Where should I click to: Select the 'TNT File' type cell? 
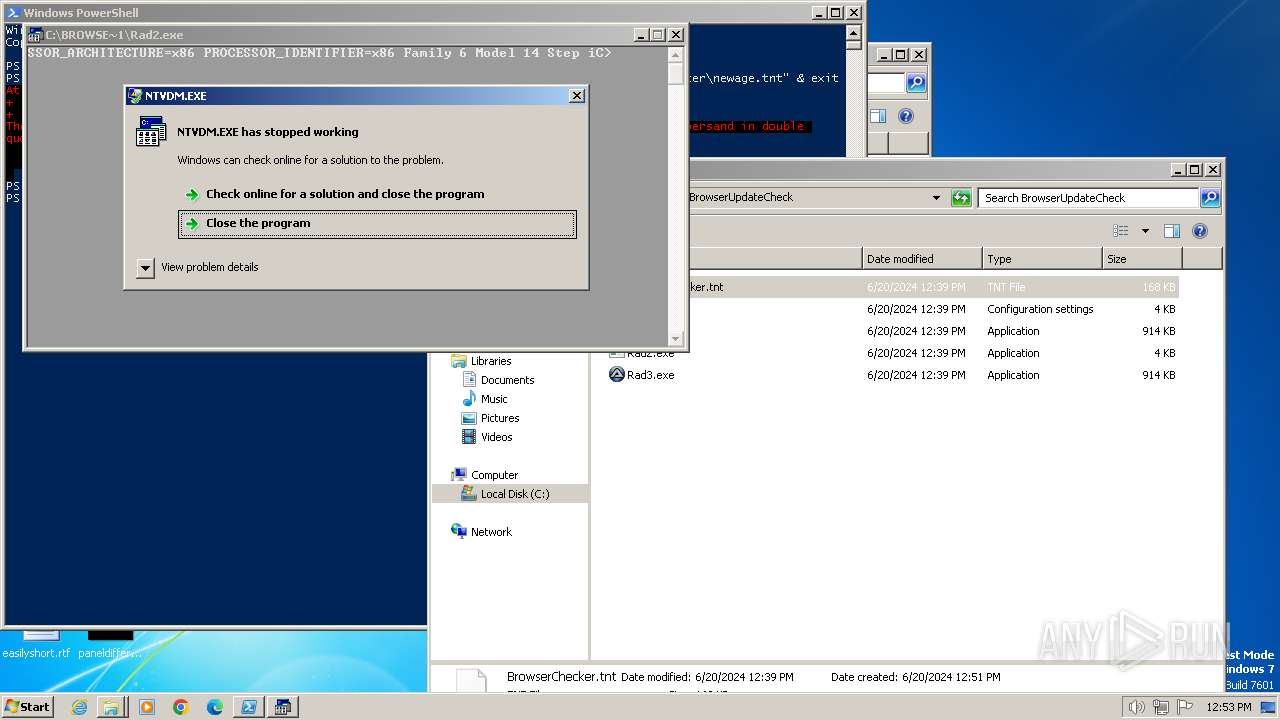coord(1006,287)
